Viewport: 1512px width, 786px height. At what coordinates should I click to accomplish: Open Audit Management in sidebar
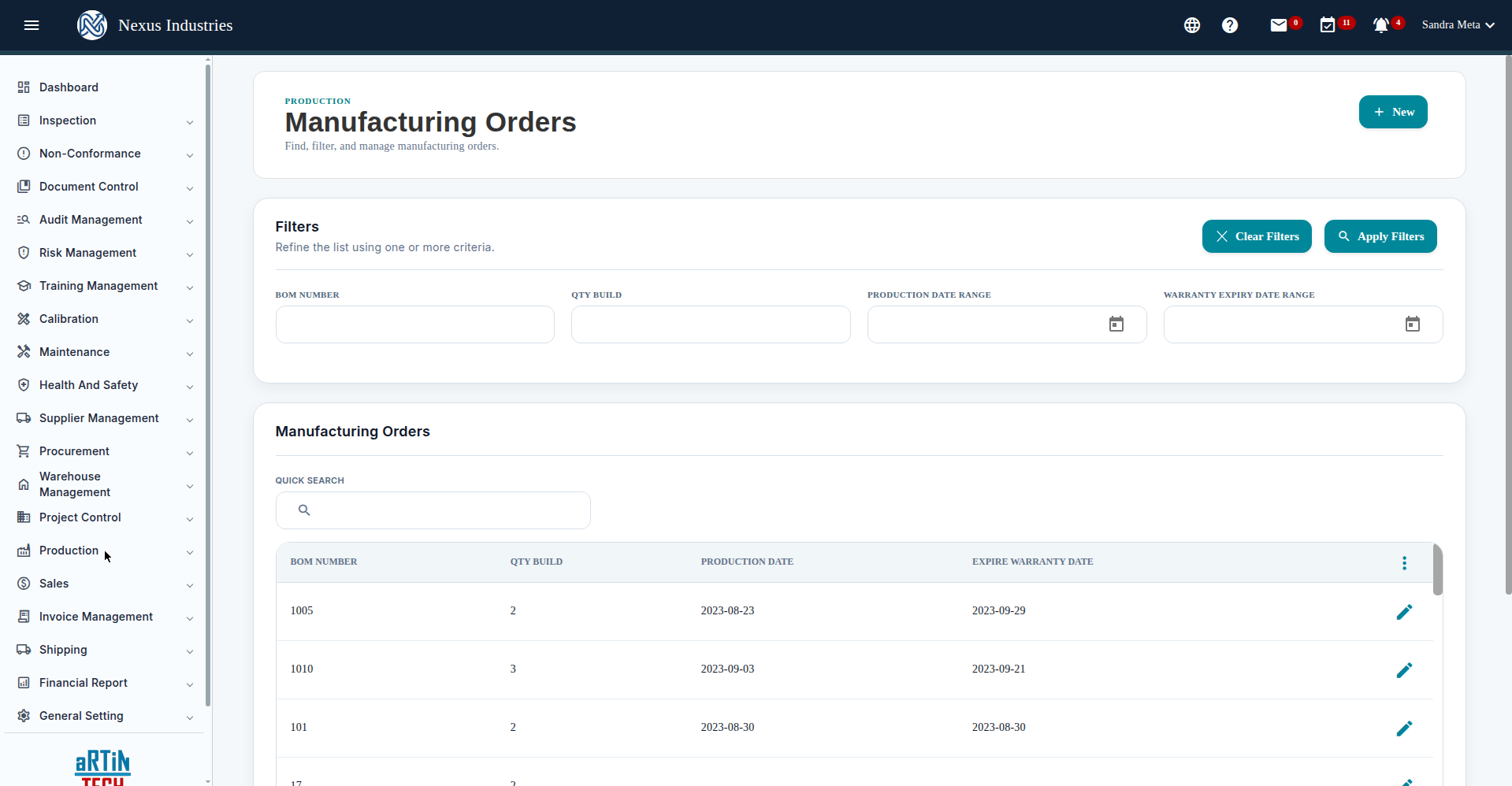pos(91,220)
